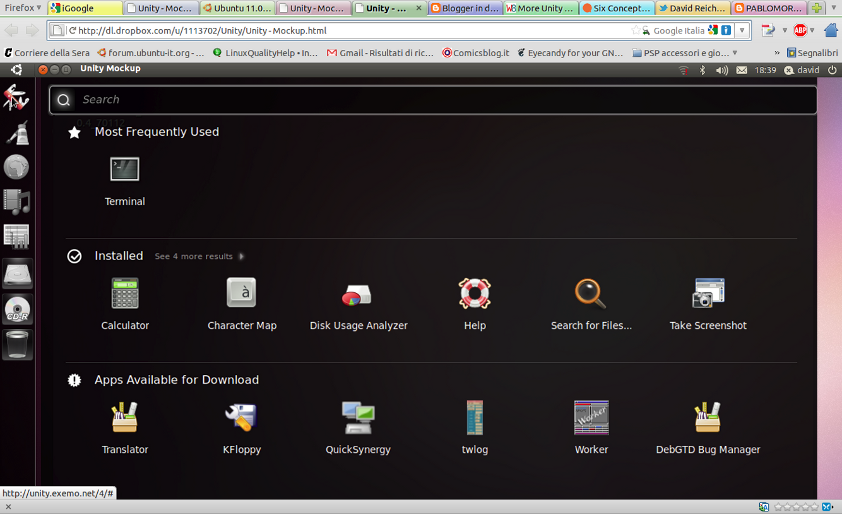Focus the Unity dash Search field

coord(433,100)
